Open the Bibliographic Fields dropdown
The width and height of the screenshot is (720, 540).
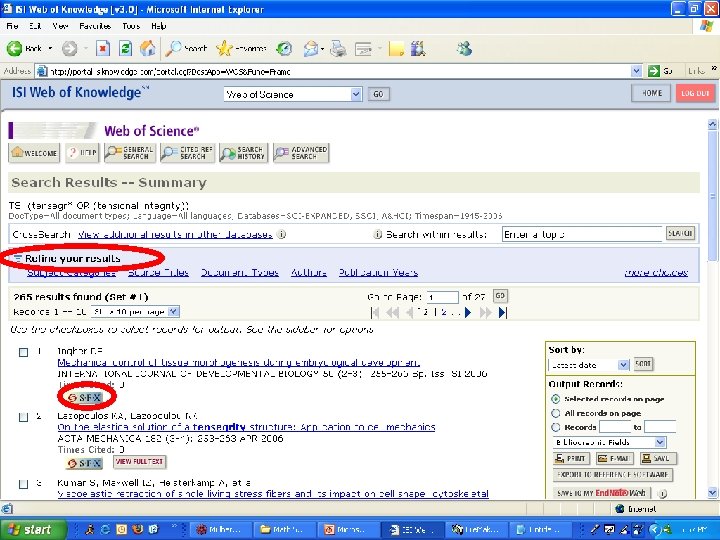point(609,442)
